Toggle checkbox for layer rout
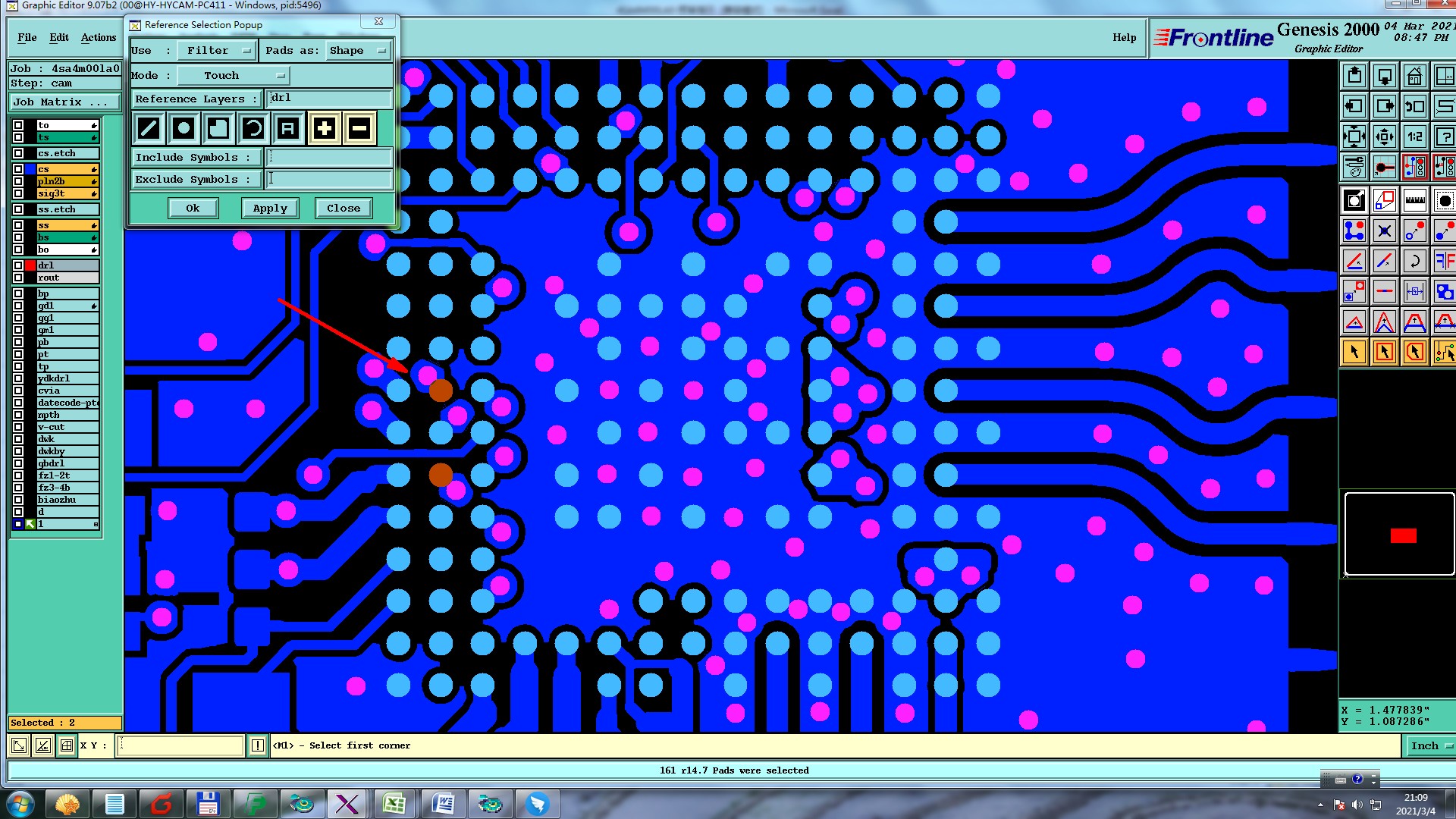The width and height of the screenshot is (1456, 819). [18, 278]
